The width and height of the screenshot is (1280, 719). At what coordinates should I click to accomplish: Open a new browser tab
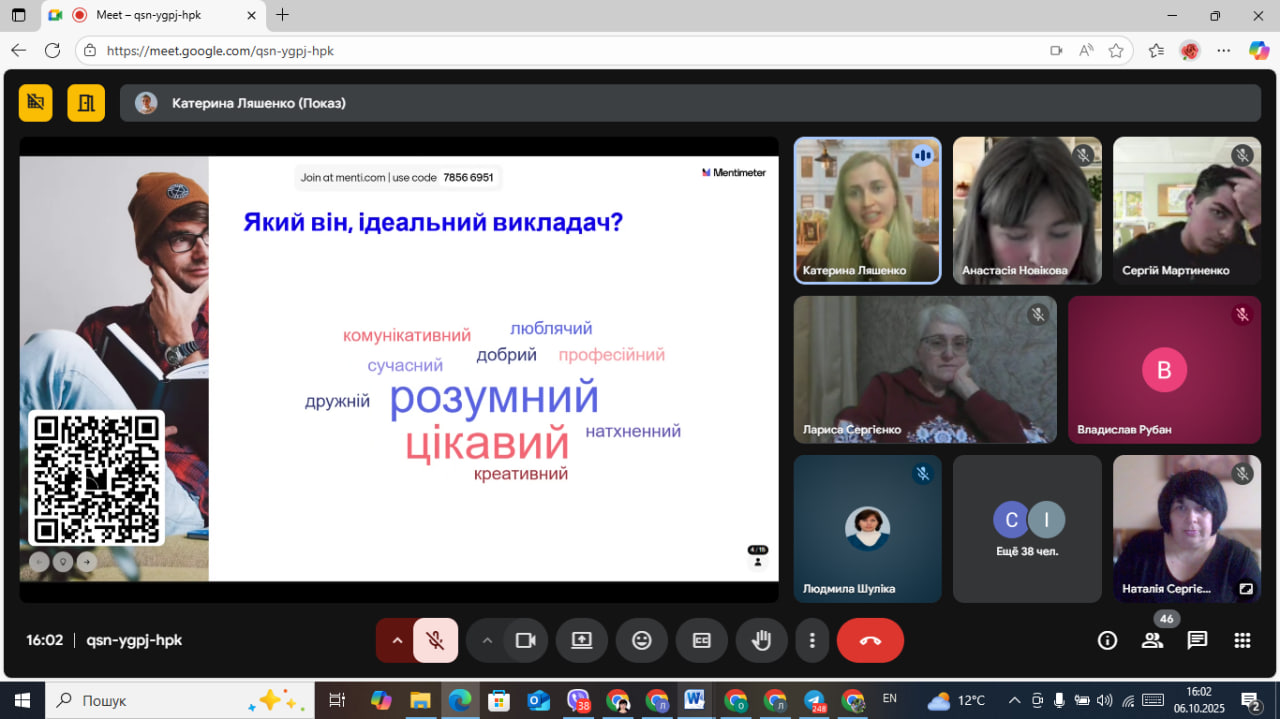click(282, 15)
